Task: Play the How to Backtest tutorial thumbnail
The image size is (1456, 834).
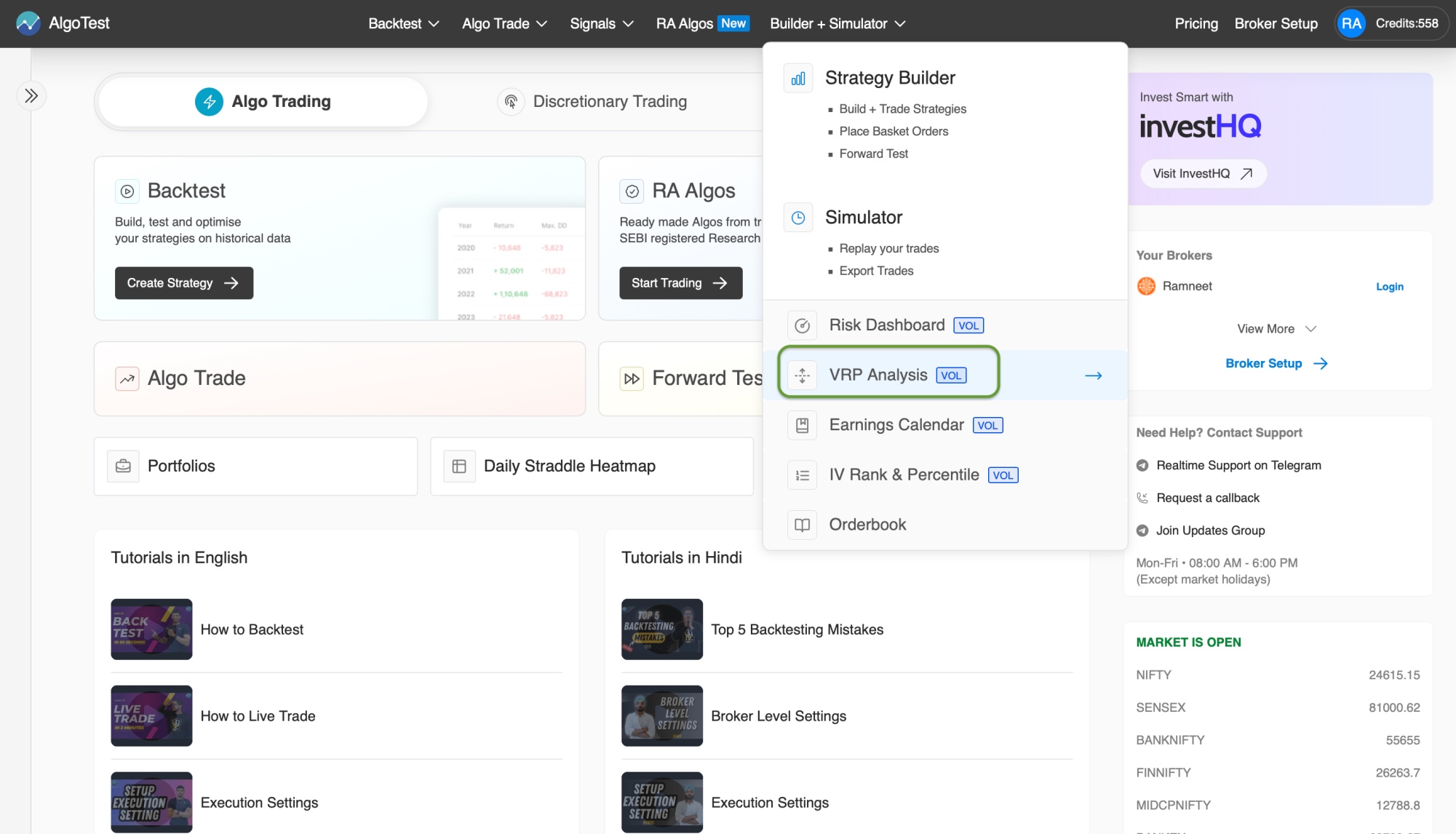Action: pos(151,629)
